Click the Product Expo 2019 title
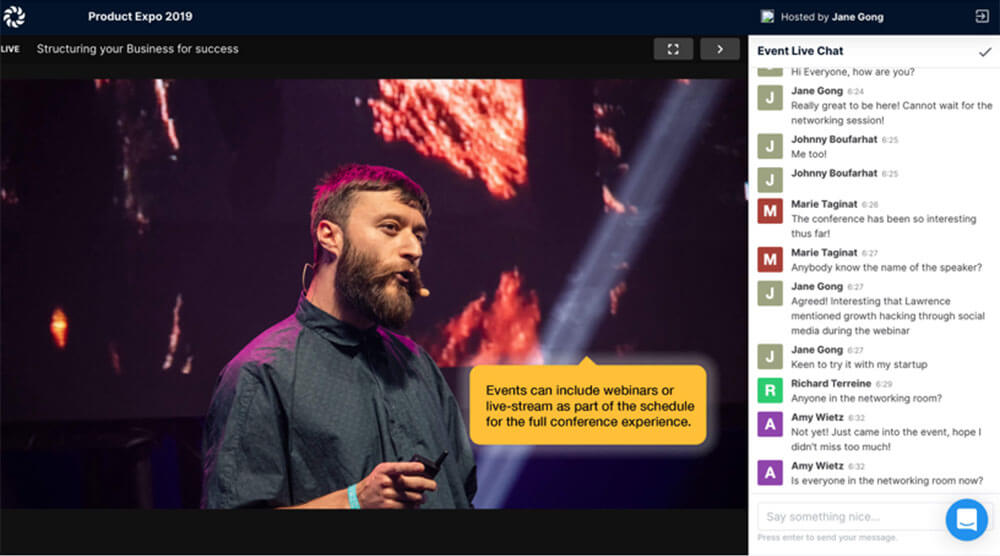 (140, 17)
